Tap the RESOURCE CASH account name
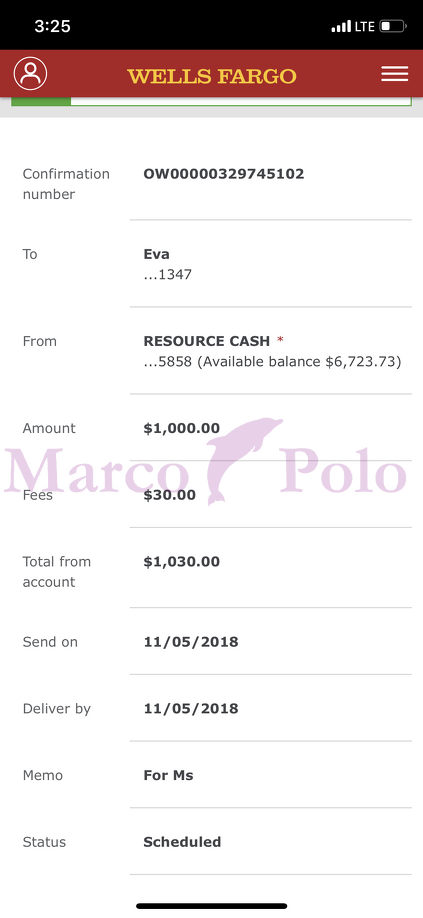 point(207,341)
